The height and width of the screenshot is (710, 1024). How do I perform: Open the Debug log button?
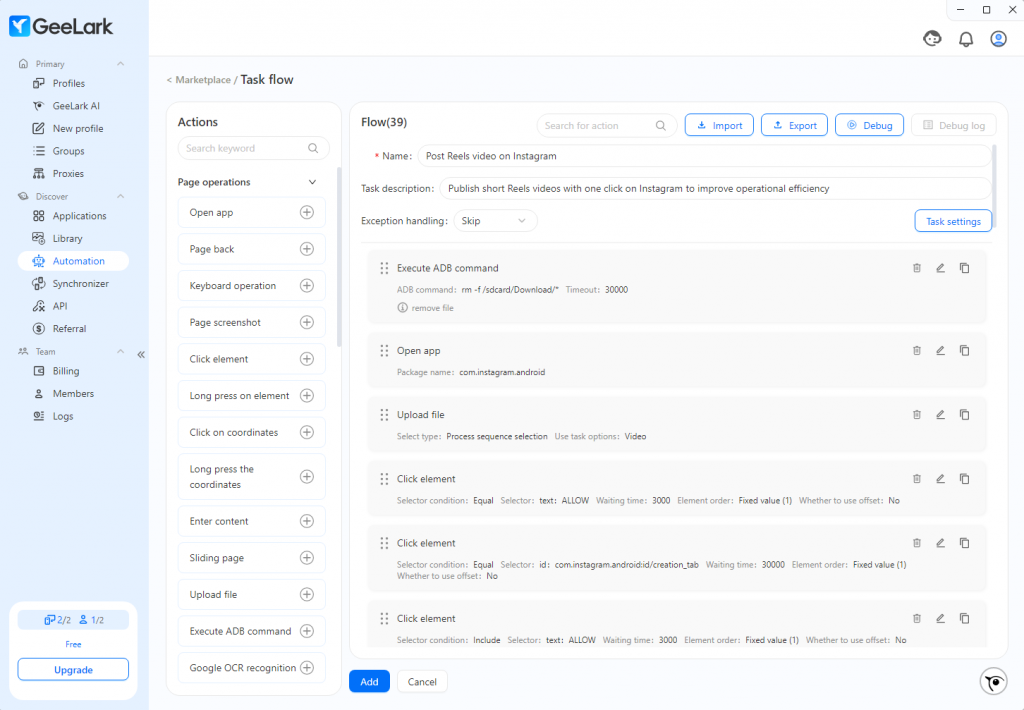pos(953,125)
